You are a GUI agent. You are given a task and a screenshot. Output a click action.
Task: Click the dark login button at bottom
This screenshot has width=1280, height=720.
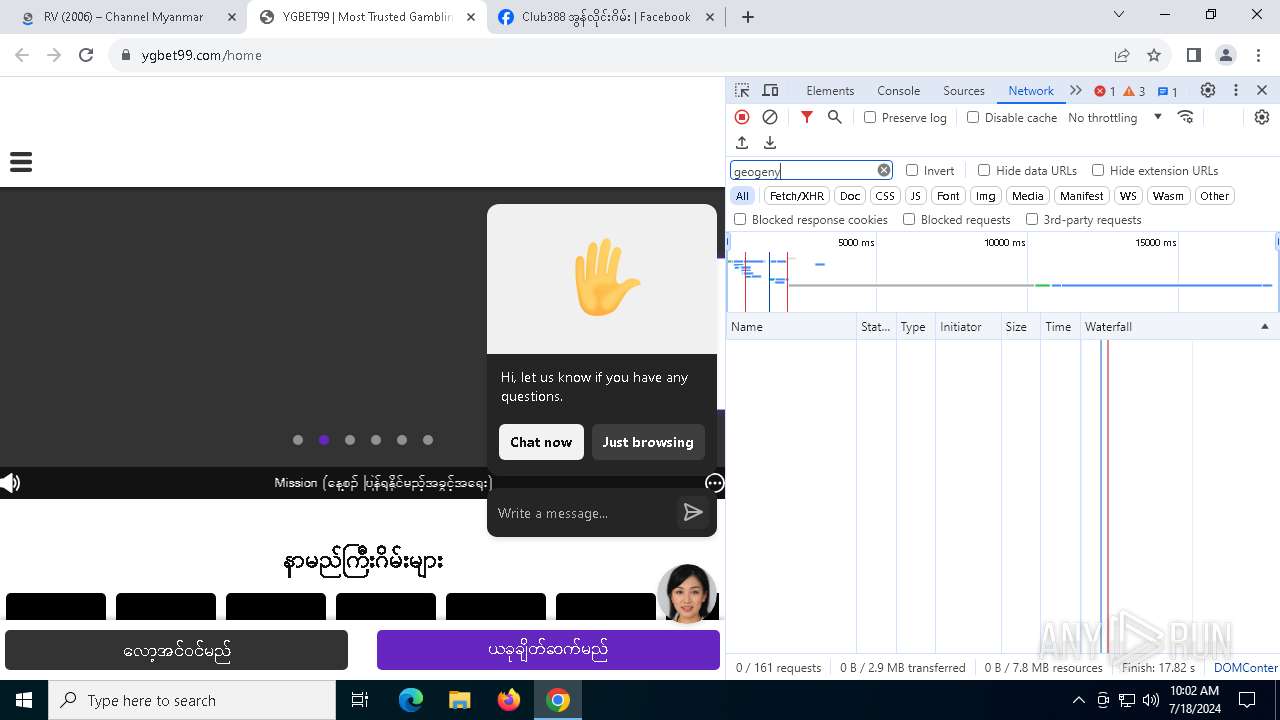tap(177, 650)
